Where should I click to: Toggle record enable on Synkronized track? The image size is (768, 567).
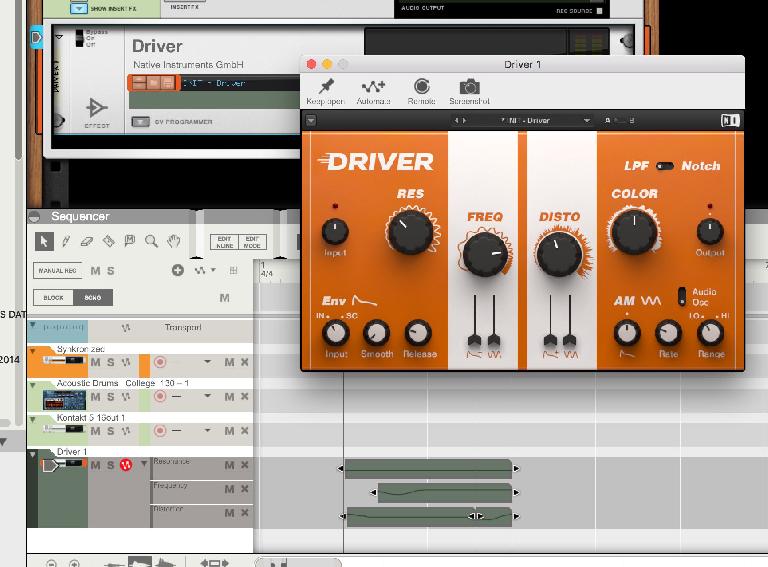(x=160, y=362)
